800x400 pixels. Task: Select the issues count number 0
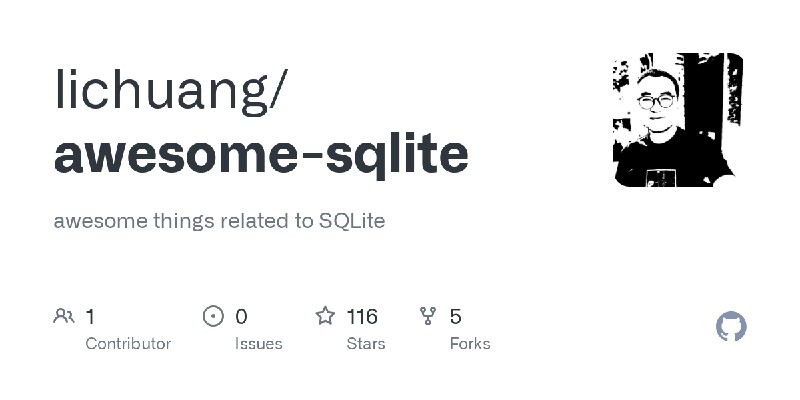point(241,317)
